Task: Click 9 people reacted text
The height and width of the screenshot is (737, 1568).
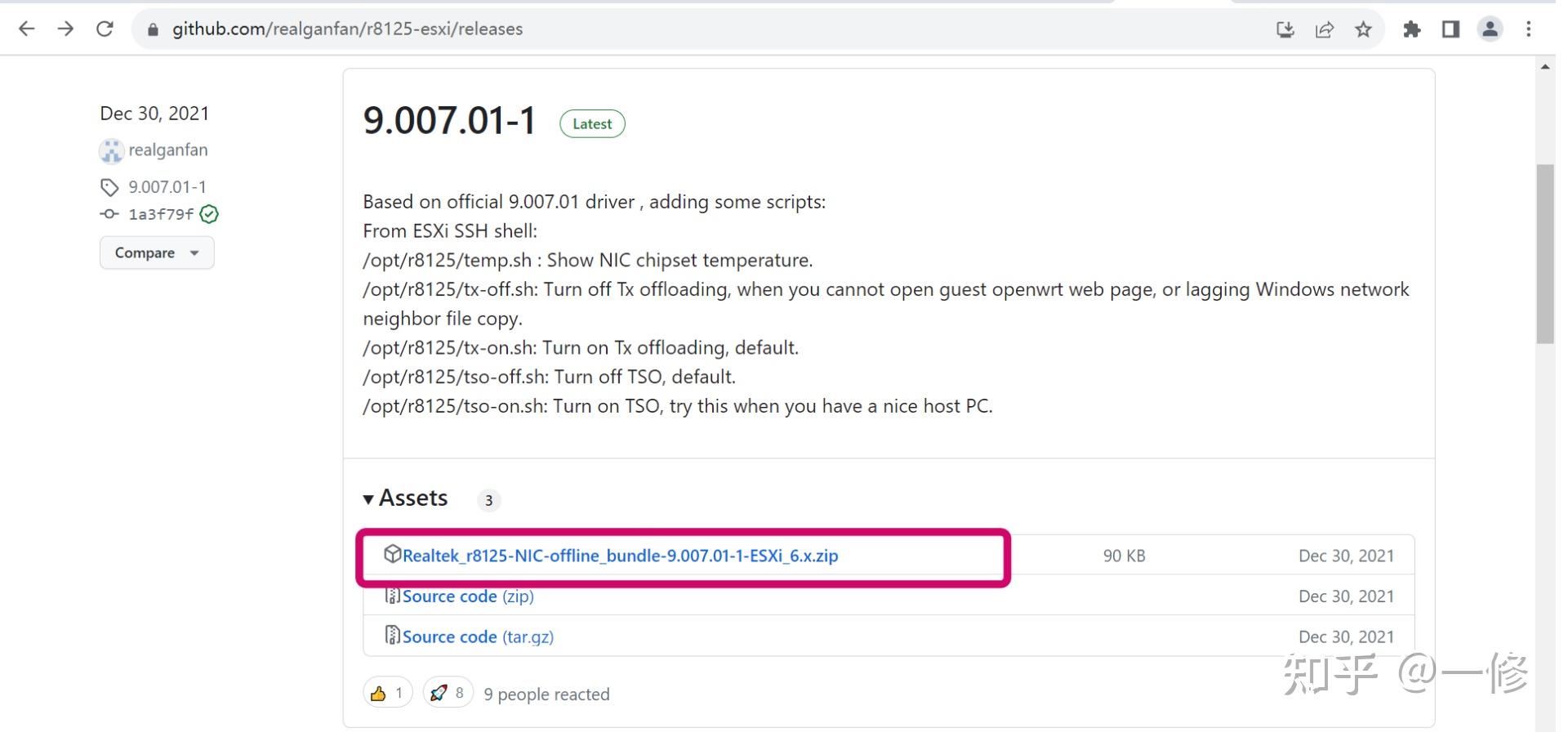Action: tap(546, 695)
